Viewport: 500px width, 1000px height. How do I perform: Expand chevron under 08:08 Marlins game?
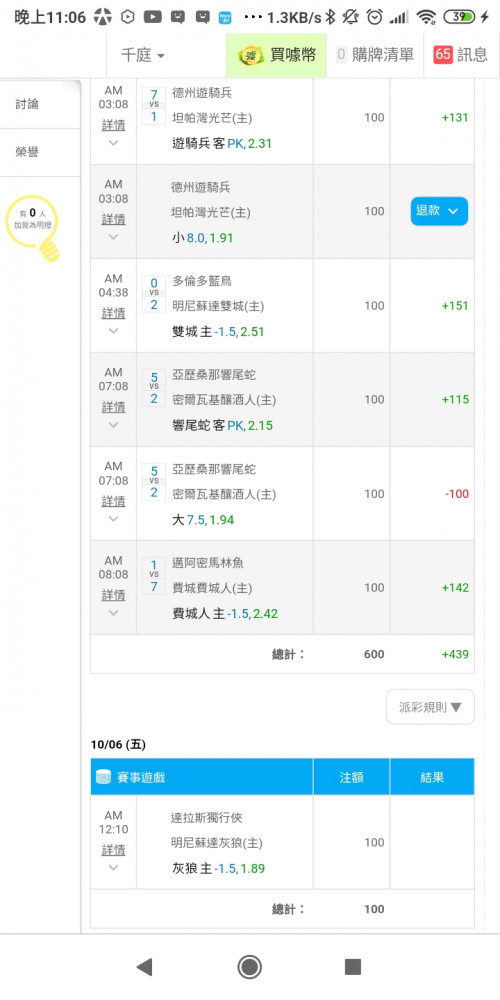[x=114, y=613]
